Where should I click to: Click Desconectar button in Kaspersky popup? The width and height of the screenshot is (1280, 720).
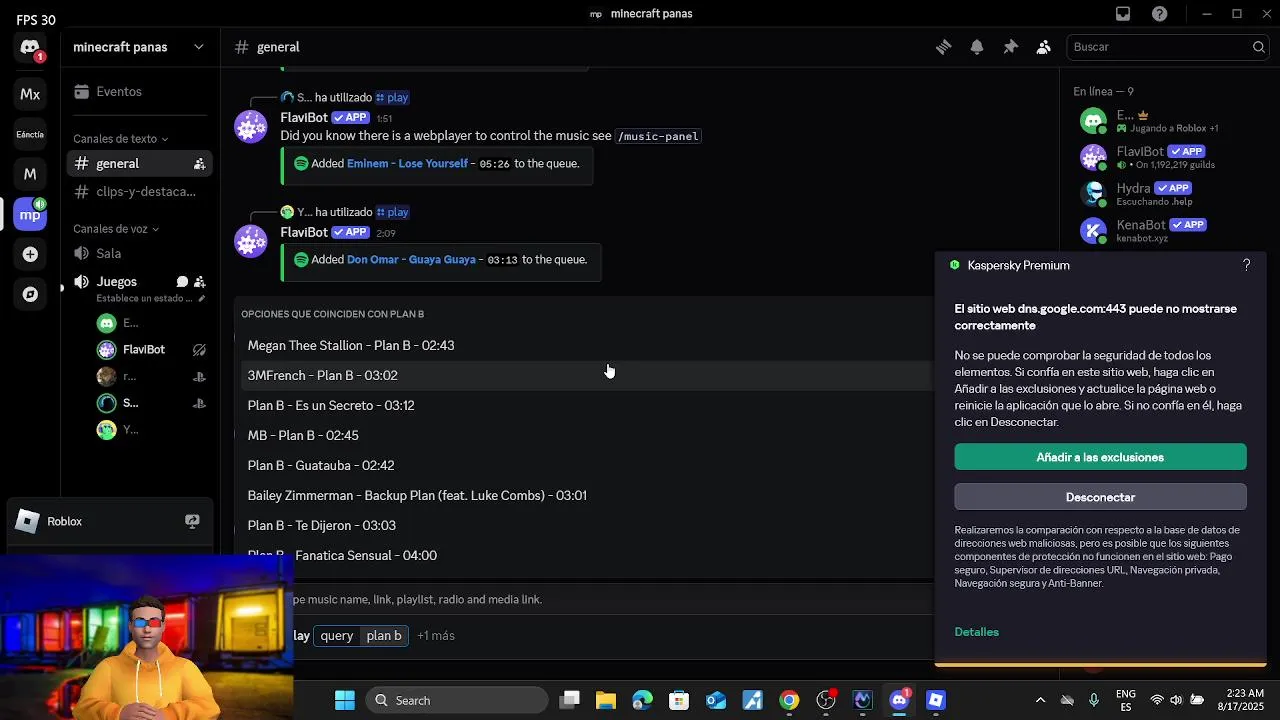[1100, 497]
